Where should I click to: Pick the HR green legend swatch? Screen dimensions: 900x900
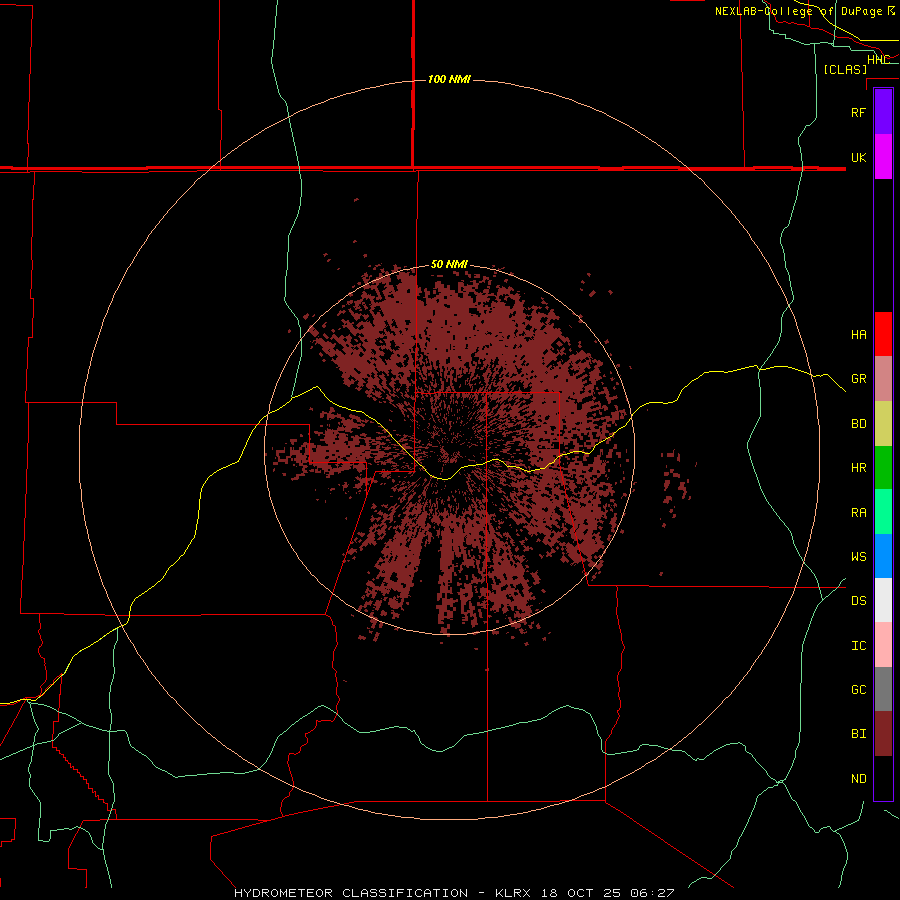tap(883, 468)
